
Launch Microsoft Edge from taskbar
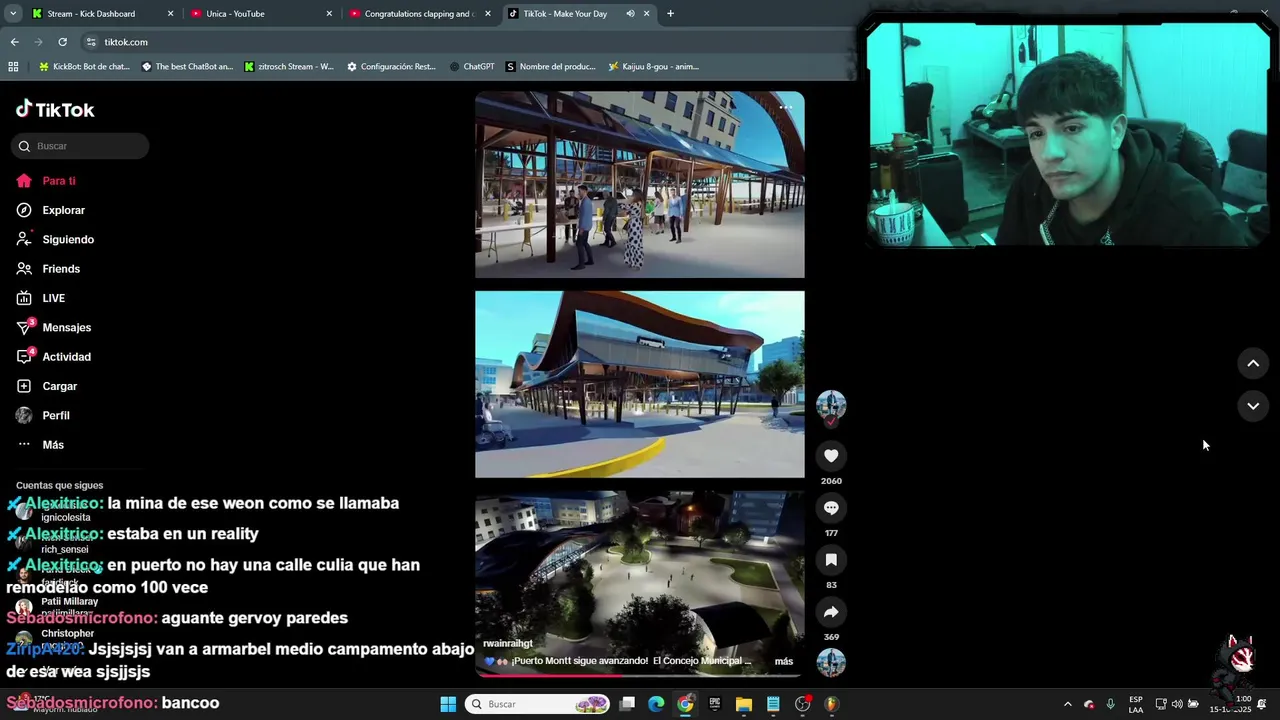[x=656, y=704]
